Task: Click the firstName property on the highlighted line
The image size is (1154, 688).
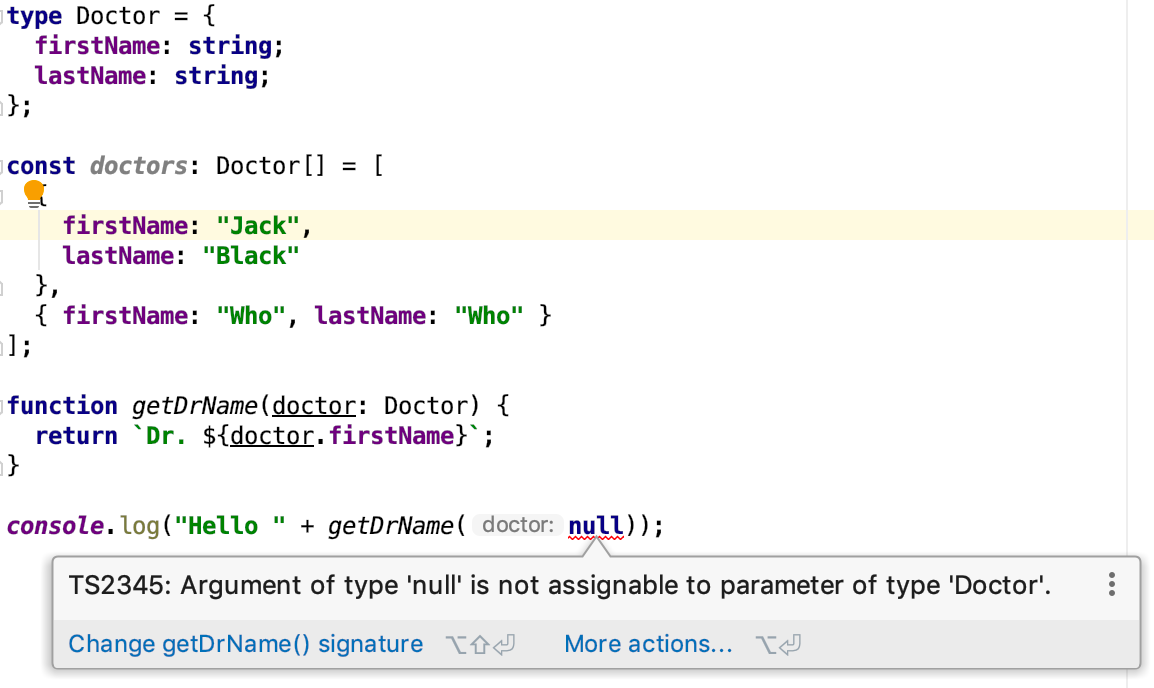Action: tap(126, 225)
